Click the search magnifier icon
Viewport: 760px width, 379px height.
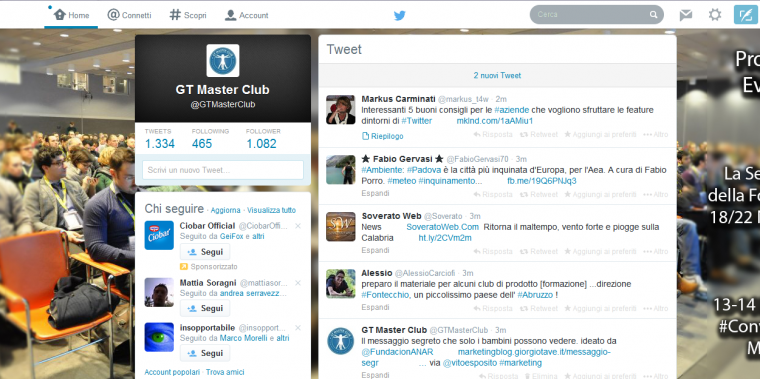tap(653, 15)
